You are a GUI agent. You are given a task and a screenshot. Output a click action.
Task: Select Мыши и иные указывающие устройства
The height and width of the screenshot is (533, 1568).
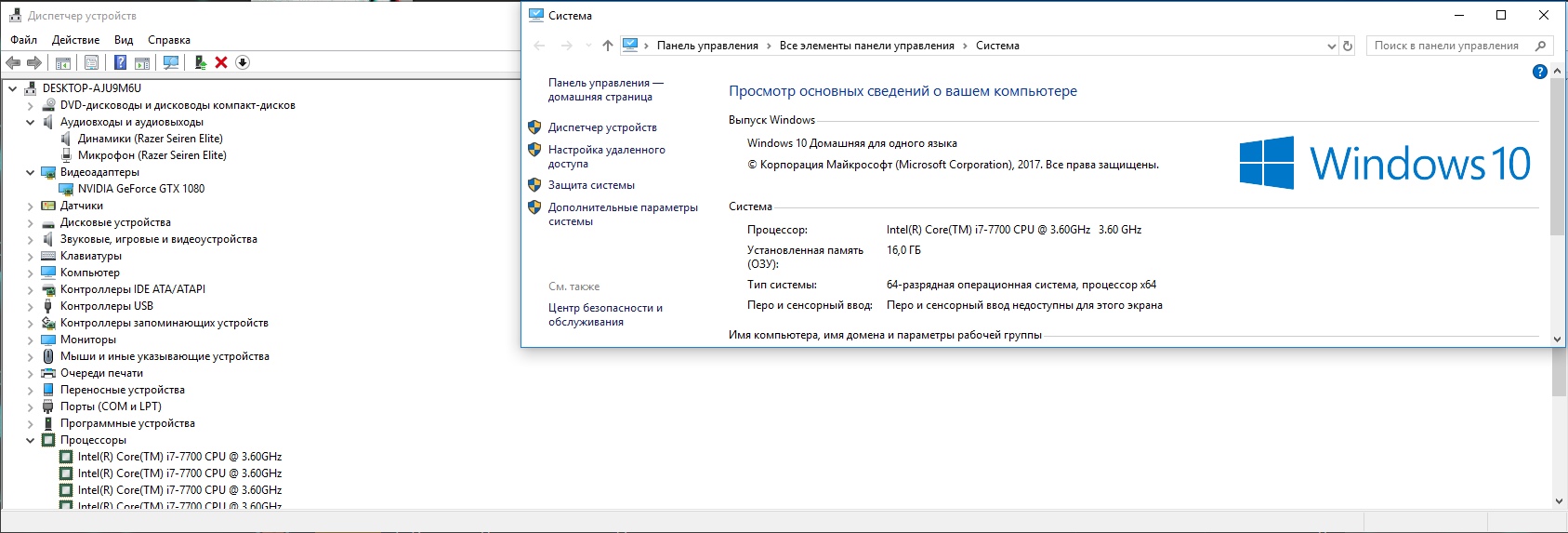tap(165, 356)
